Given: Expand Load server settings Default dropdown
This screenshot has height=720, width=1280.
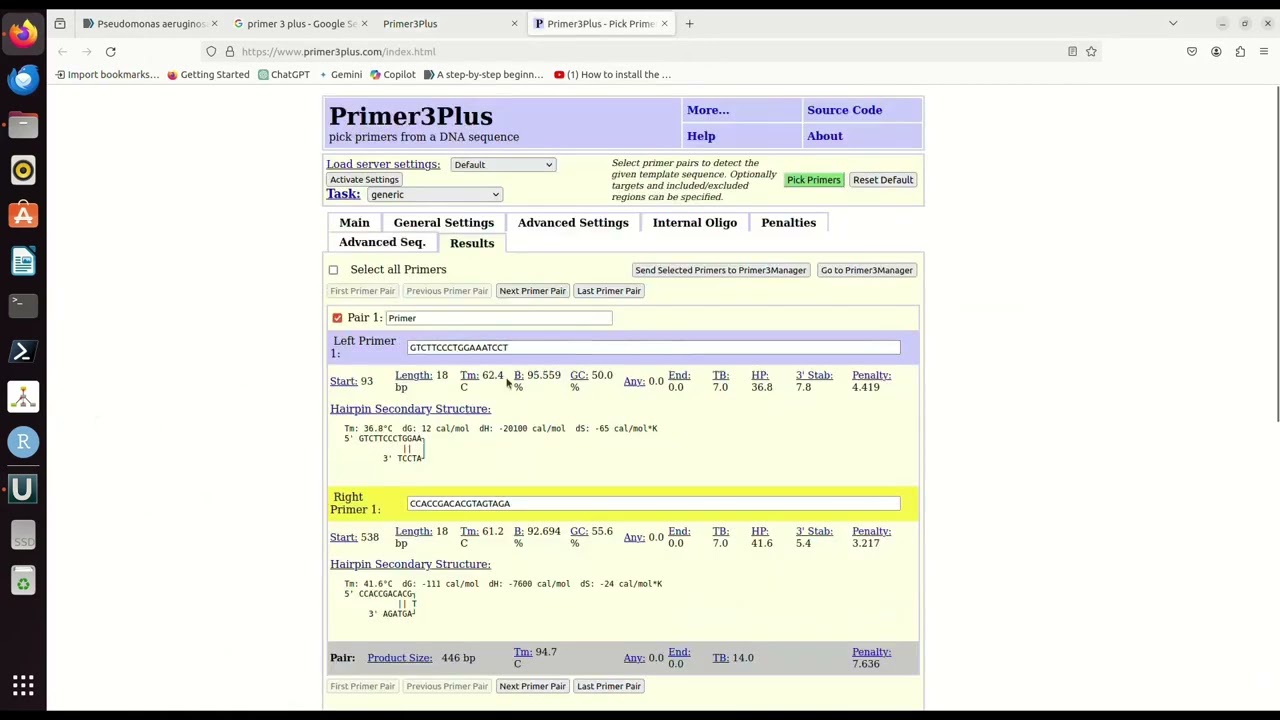Looking at the screenshot, I should [502, 165].
